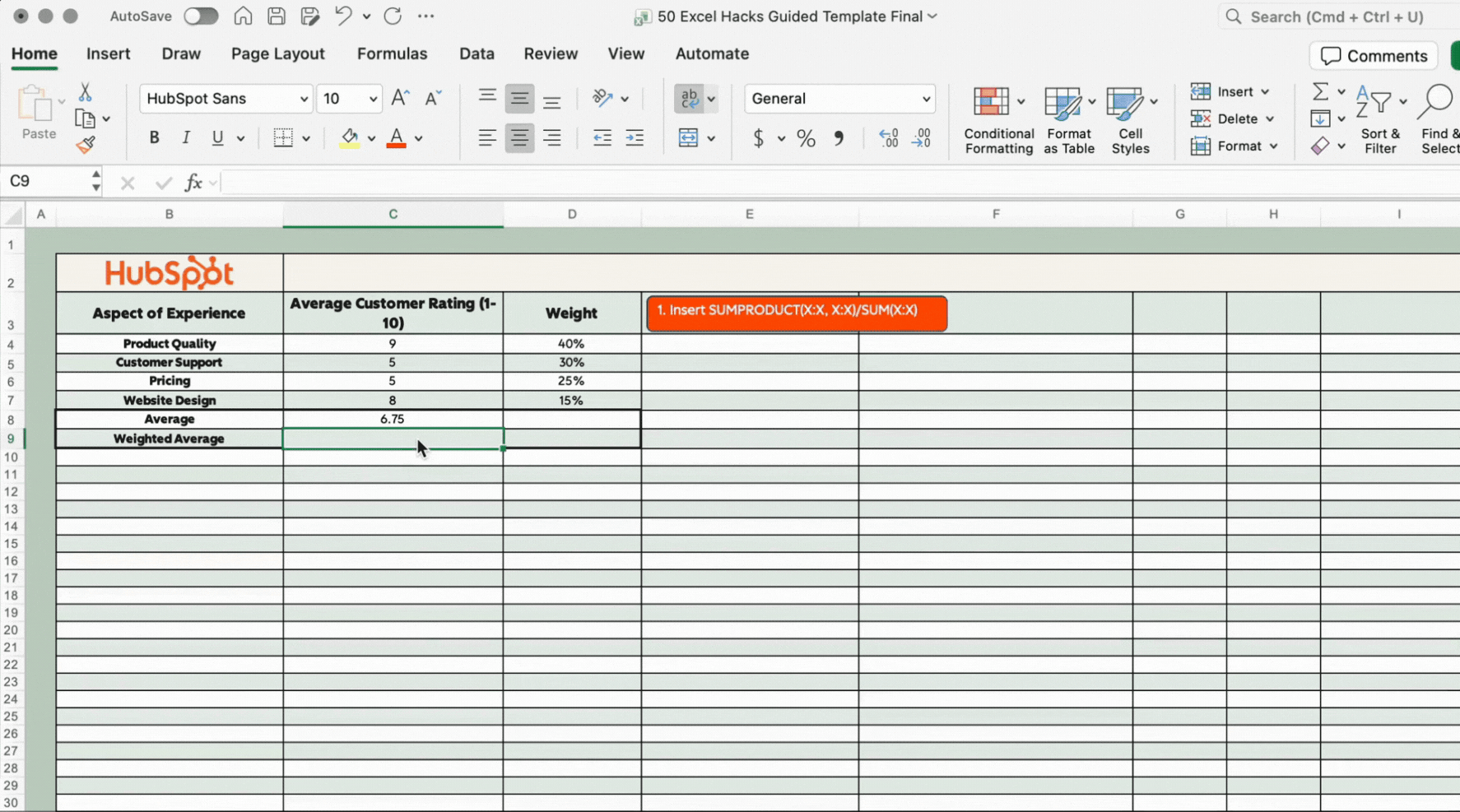The width and height of the screenshot is (1460, 812).
Task: Toggle Italic formatting
Action: pyautogui.click(x=185, y=138)
